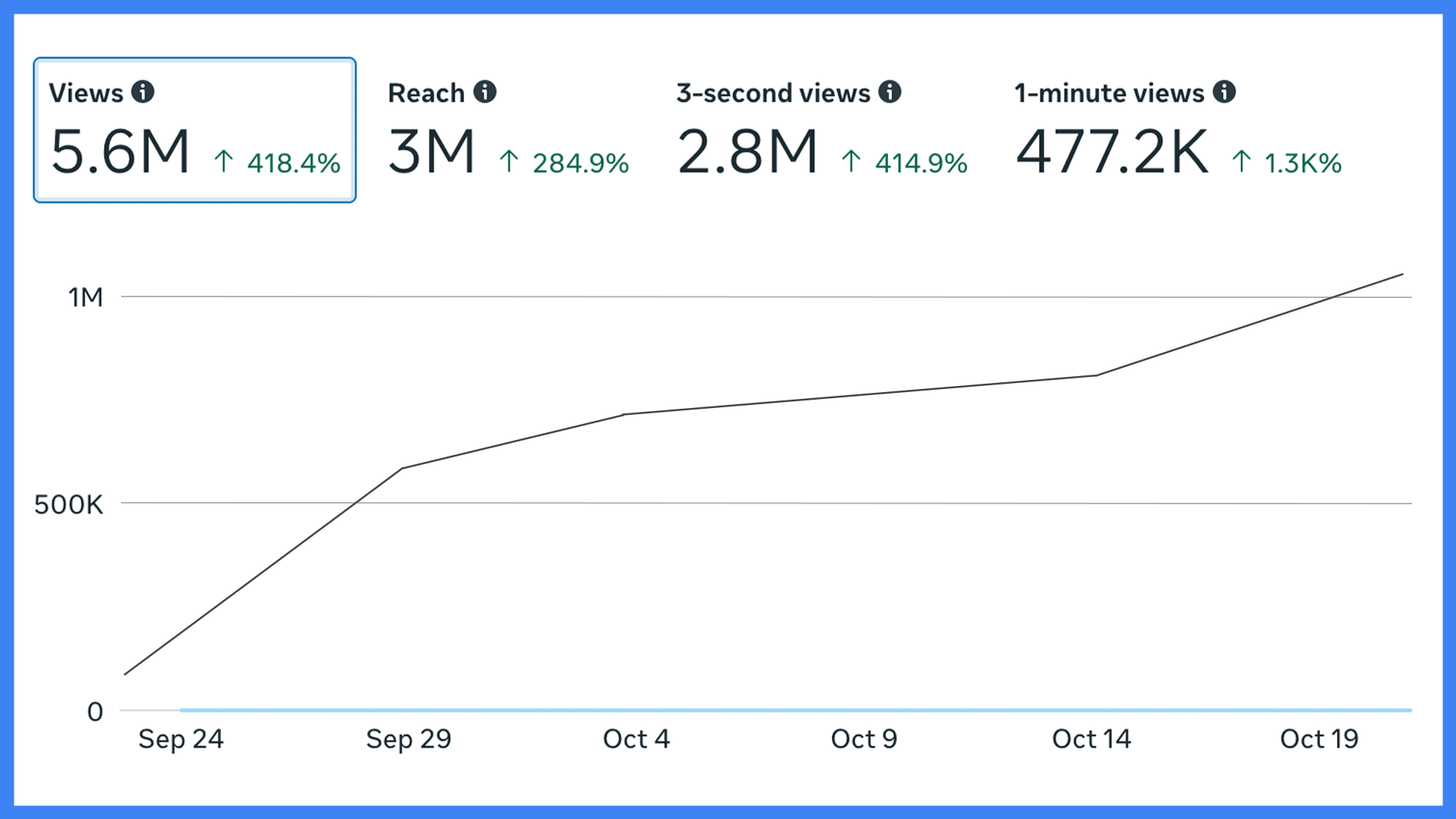Screen dimensions: 1456x819
Task: Click the Oct 19 axis label
Action: coord(1319,739)
